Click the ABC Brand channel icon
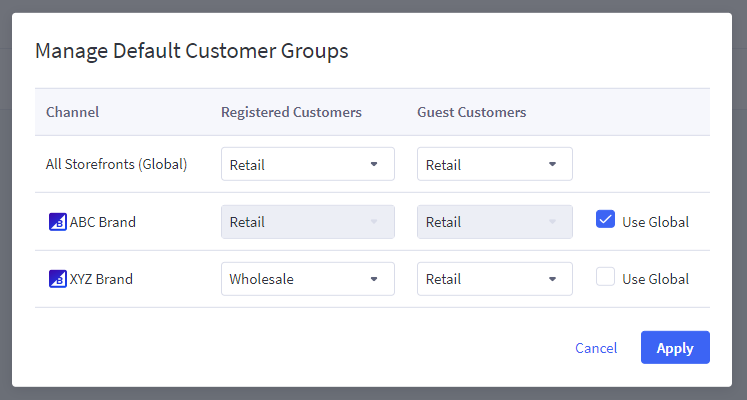Viewport: 747px width, 400px height. [x=57, y=222]
